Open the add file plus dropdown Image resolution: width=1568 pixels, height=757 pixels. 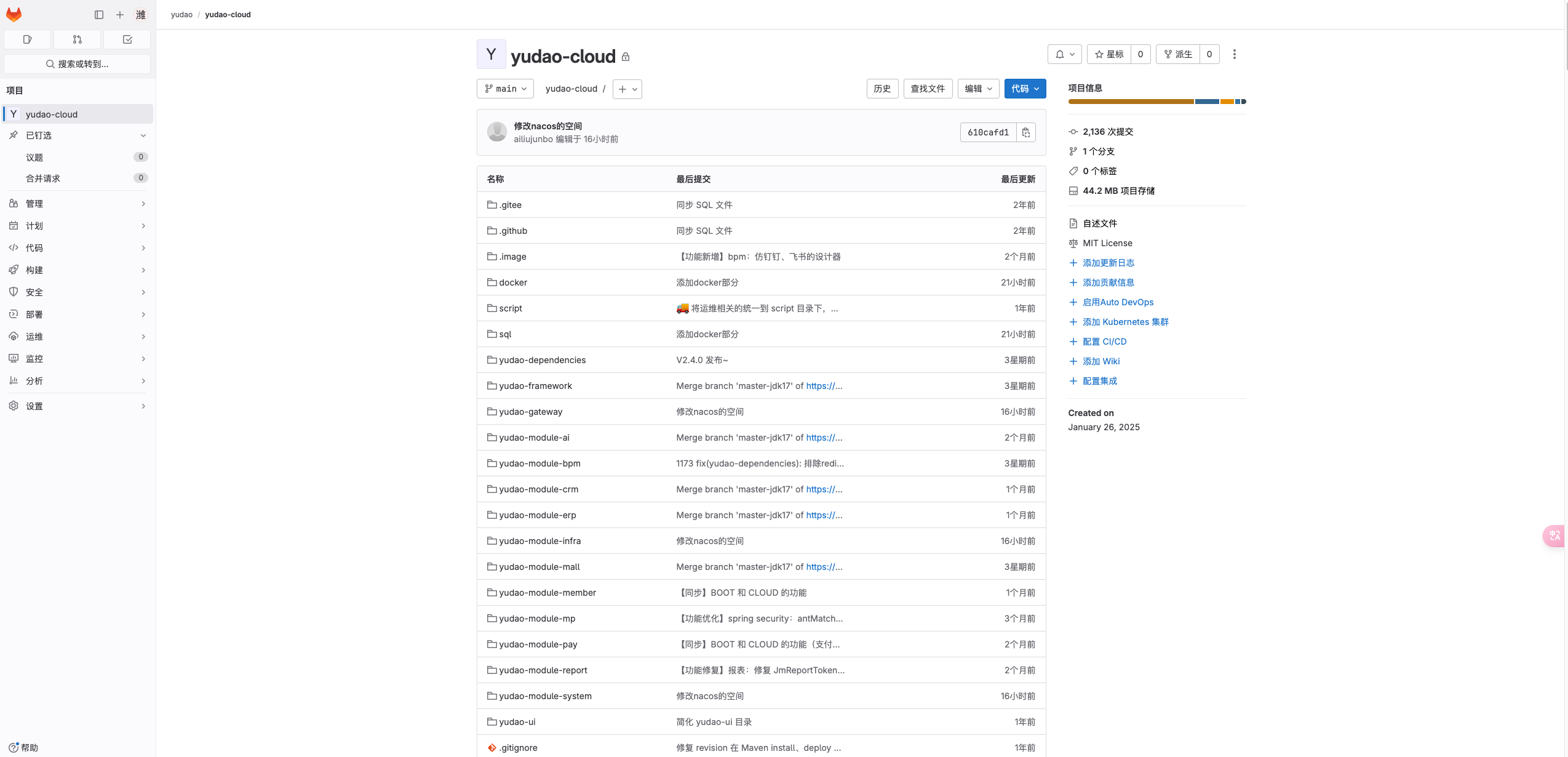627,89
